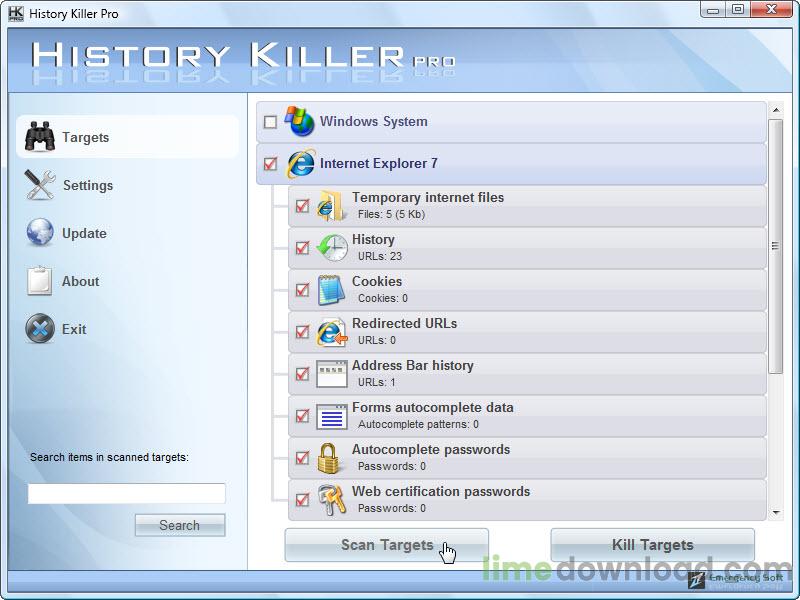800x600 pixels.
Task: Click the Cookies notepad icon
Action: (x=331, y=290)
